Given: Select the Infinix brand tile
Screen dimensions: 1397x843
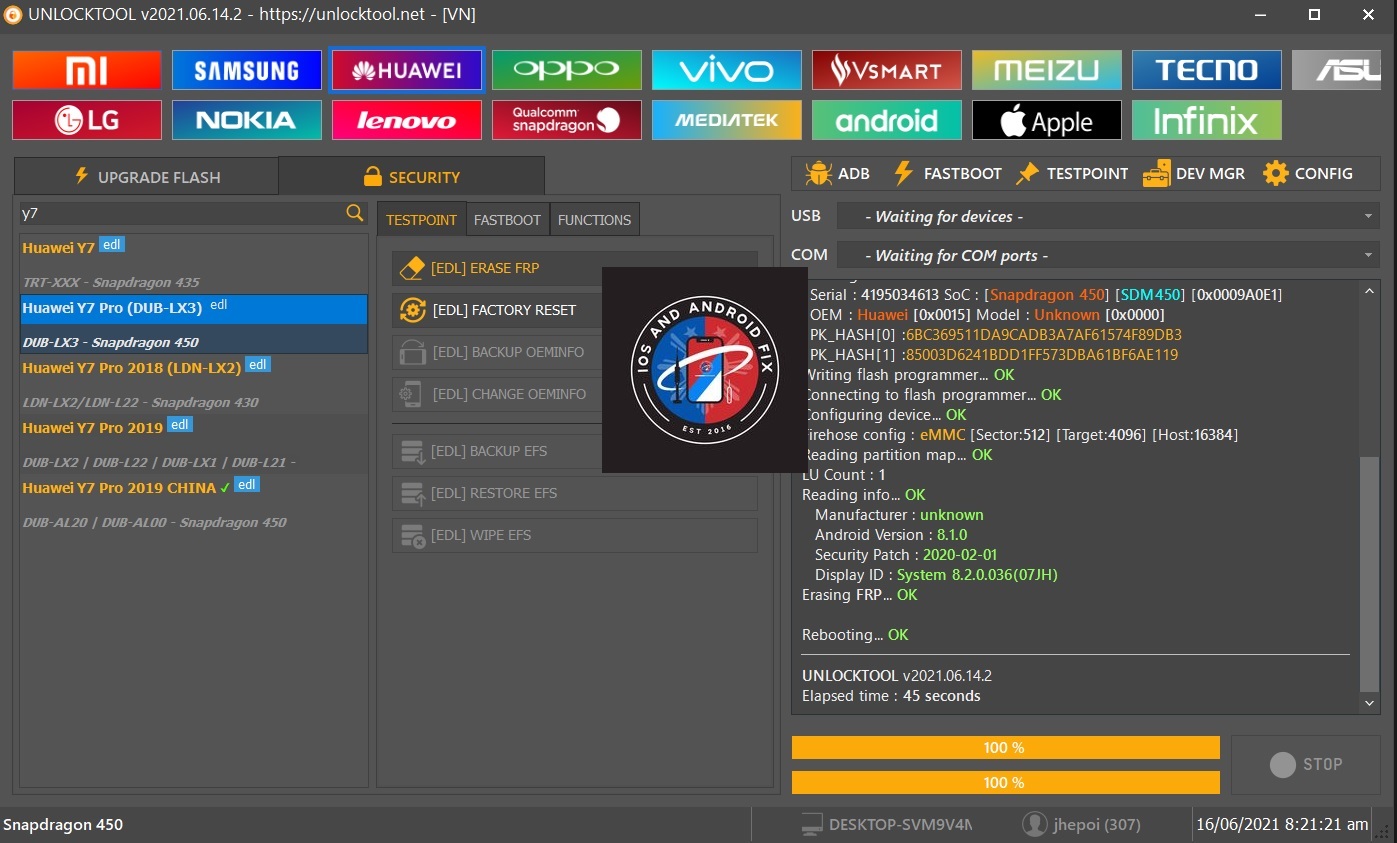Looking at the screenshot, I should (1207, 120).
